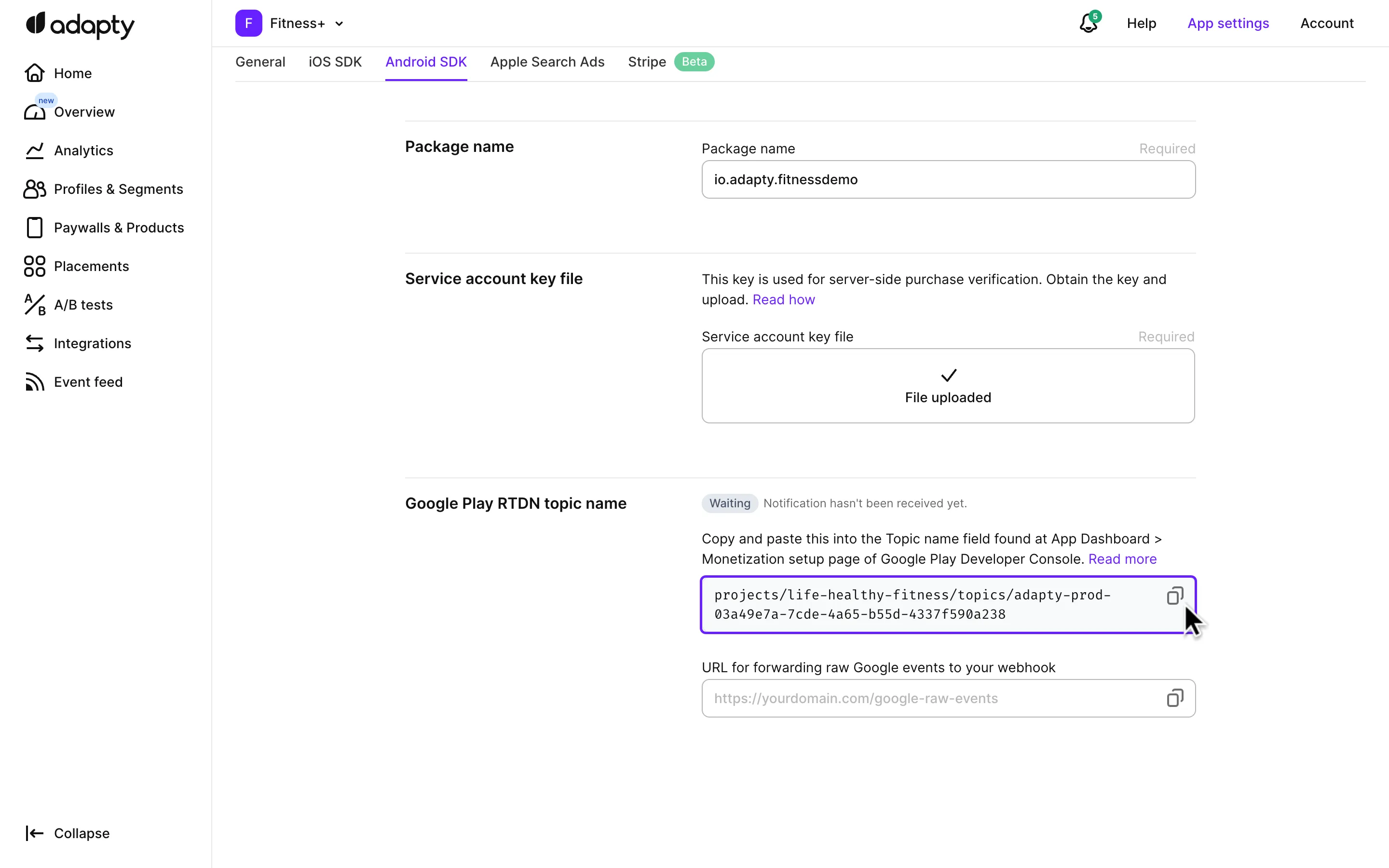Switch to the iOS SDK tab

pyautogui.click(x=335, y=62)
